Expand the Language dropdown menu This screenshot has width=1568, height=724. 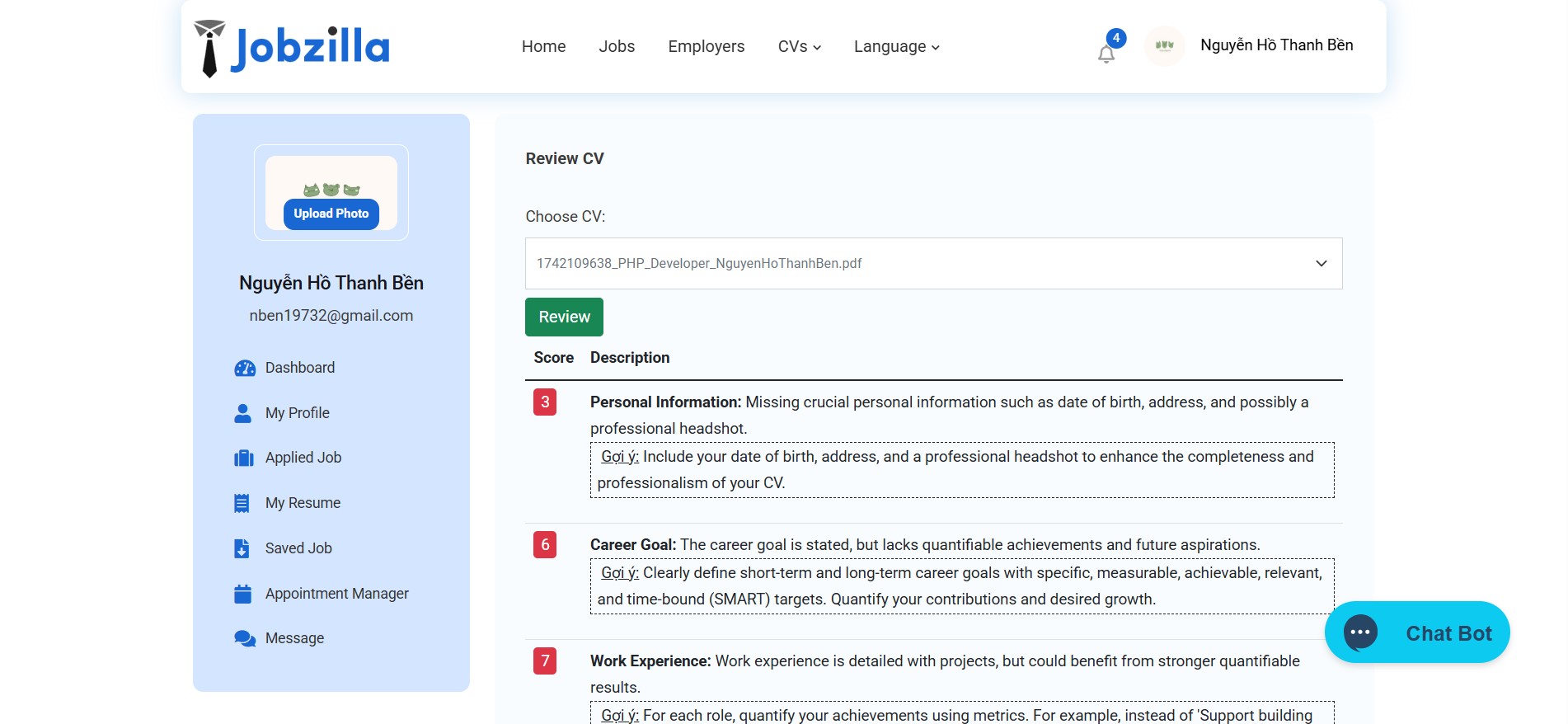point(896,47)
